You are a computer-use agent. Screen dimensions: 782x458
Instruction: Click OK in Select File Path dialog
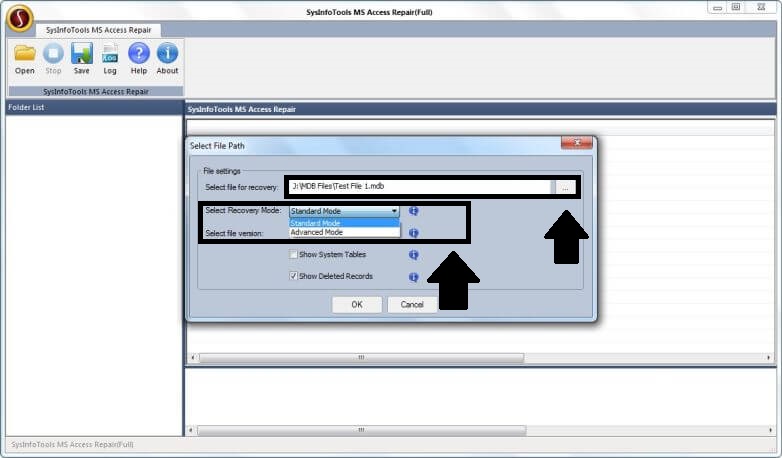coord(357,304)
